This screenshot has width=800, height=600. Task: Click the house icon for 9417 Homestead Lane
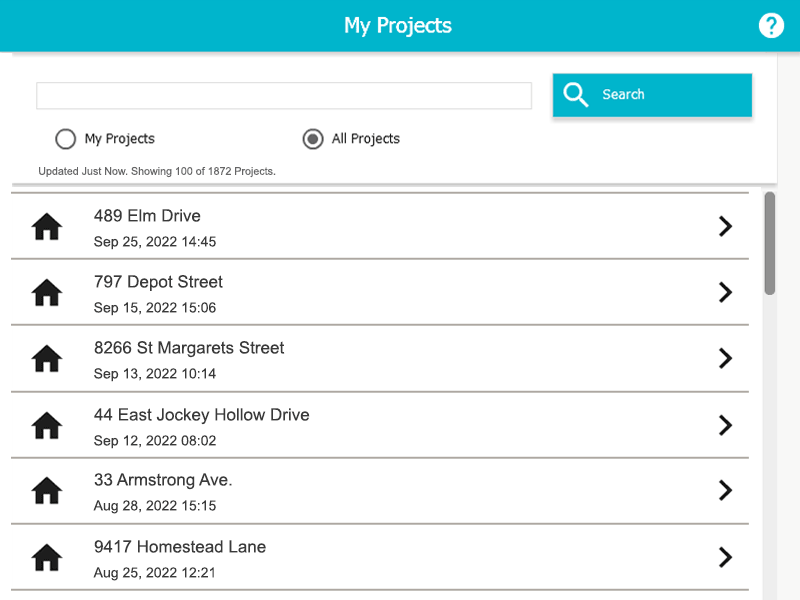(x=46, y=557)
